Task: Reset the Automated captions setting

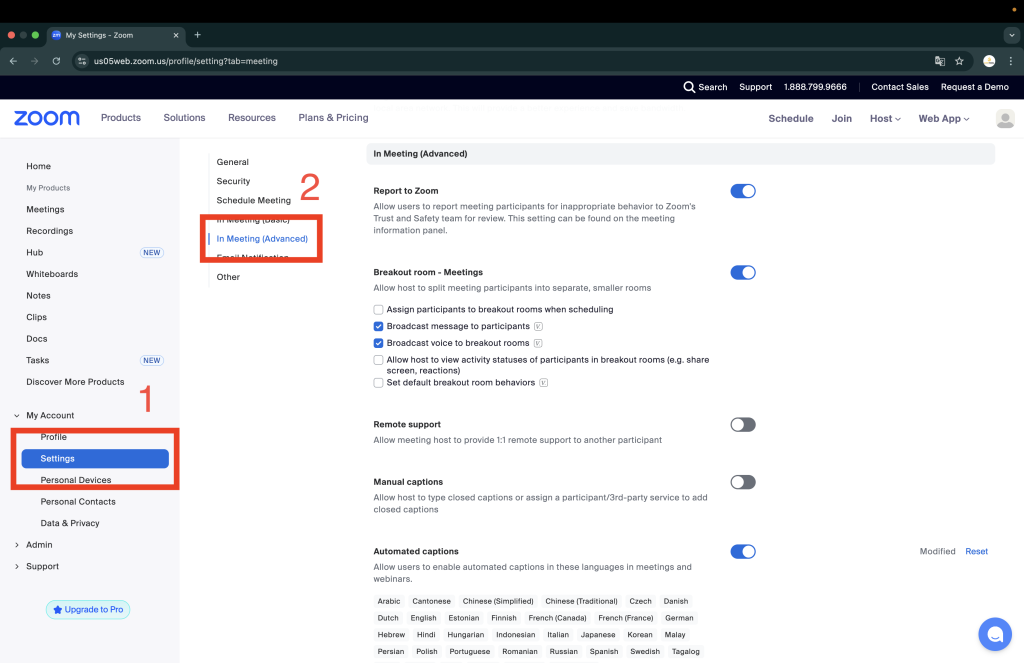Action: pyautogui.click(x=976, y=551)
